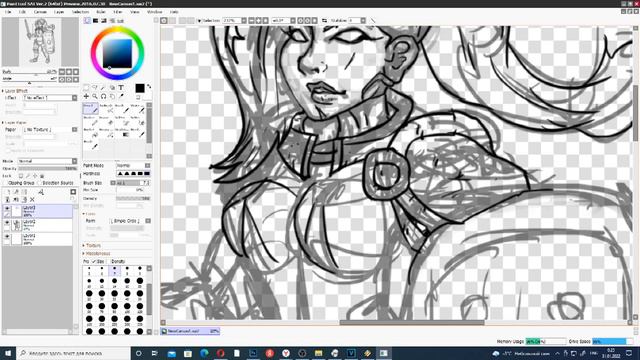This screenshot has height=360, width=640.
Task: Toggle the Selection Source checkbox
Action: [x=40, y=183]
